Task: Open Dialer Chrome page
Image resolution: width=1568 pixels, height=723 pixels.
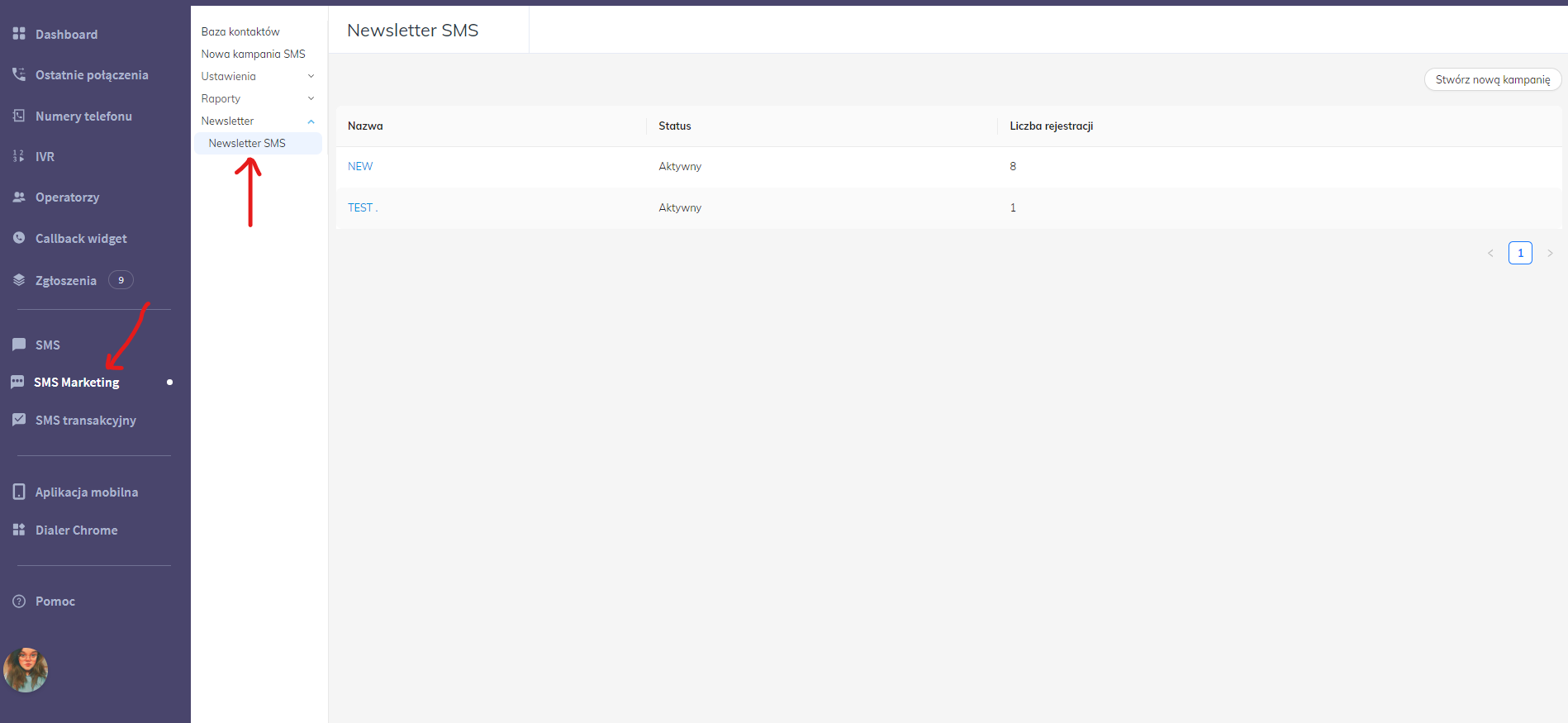Action: (x=76, y=530)
